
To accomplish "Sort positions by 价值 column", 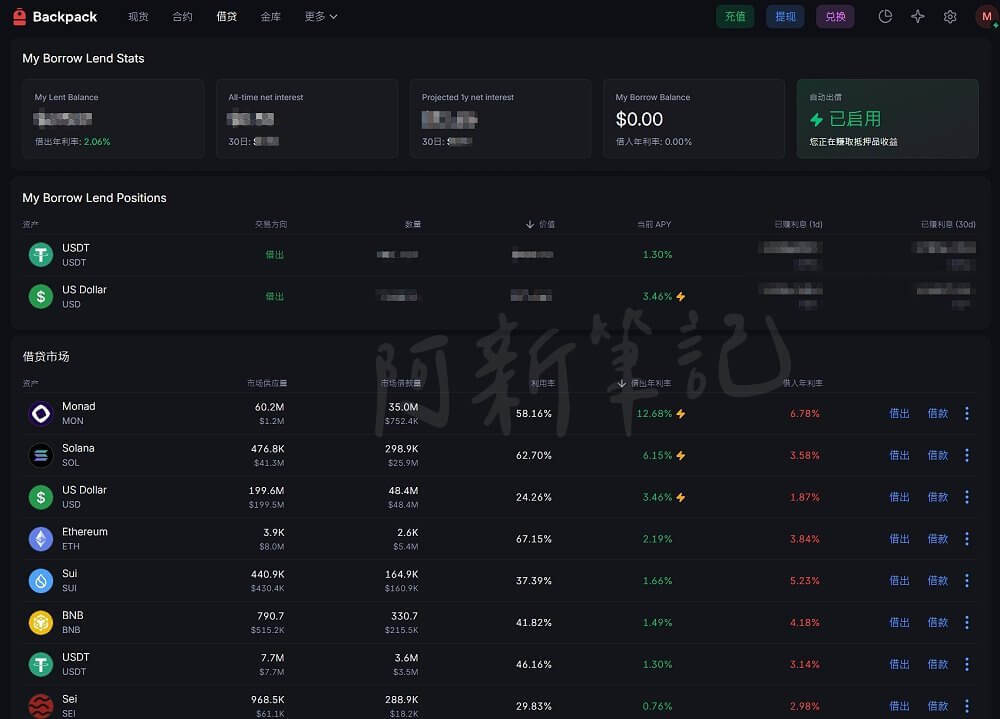I will click(x=540, y=224).
